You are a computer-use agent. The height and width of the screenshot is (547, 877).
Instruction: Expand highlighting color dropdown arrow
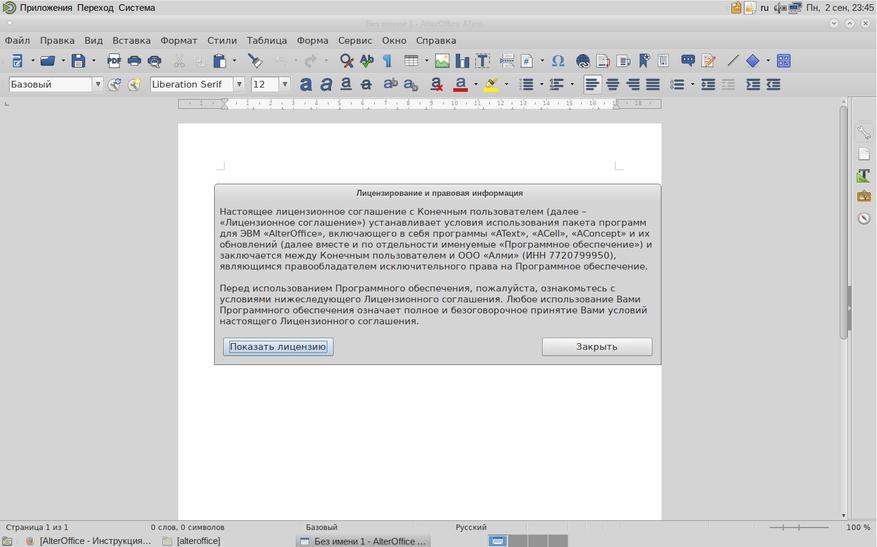(506, 84)
